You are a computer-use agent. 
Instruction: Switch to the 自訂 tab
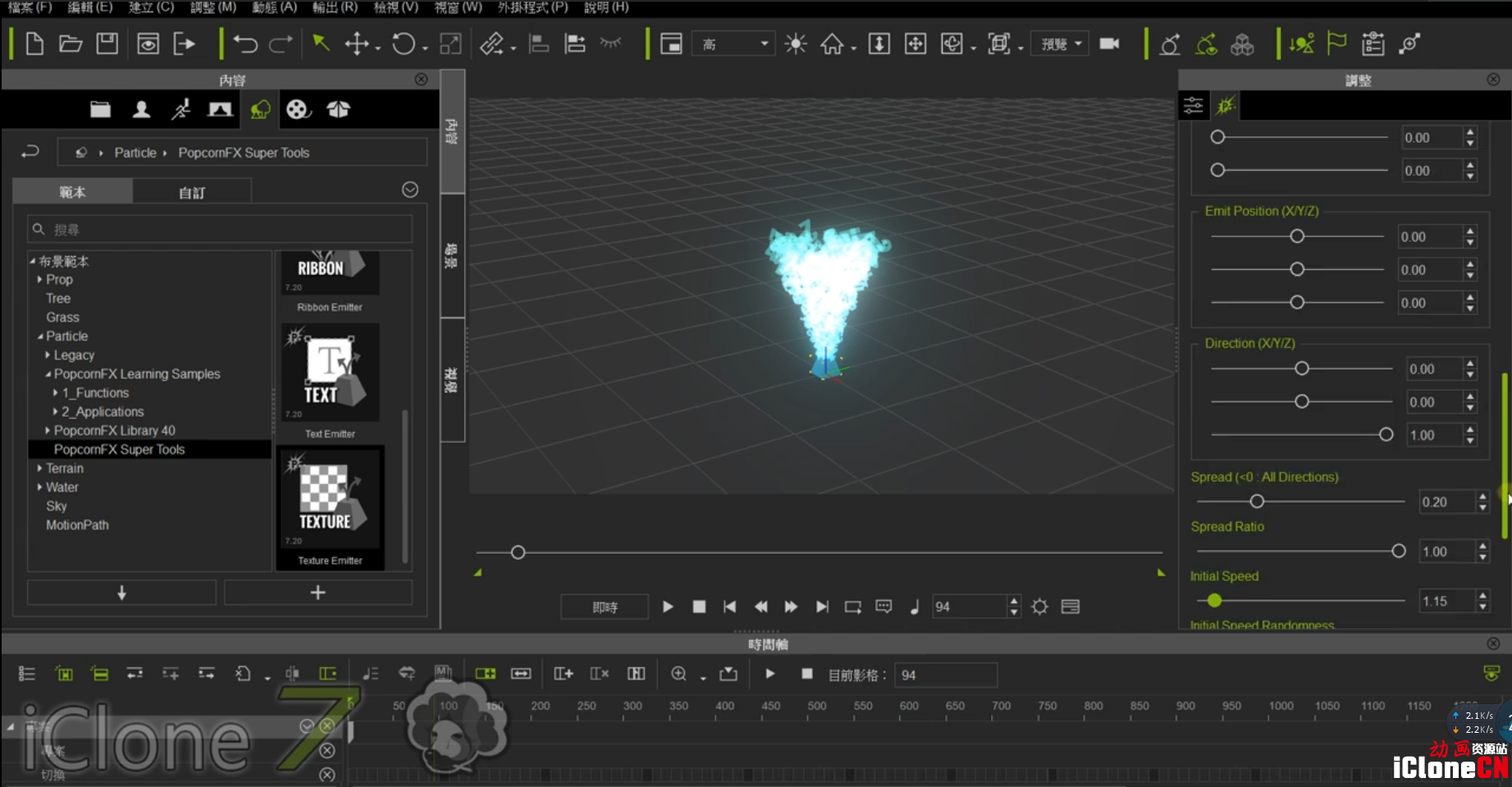pyautogui.click(x=192, y=192)
